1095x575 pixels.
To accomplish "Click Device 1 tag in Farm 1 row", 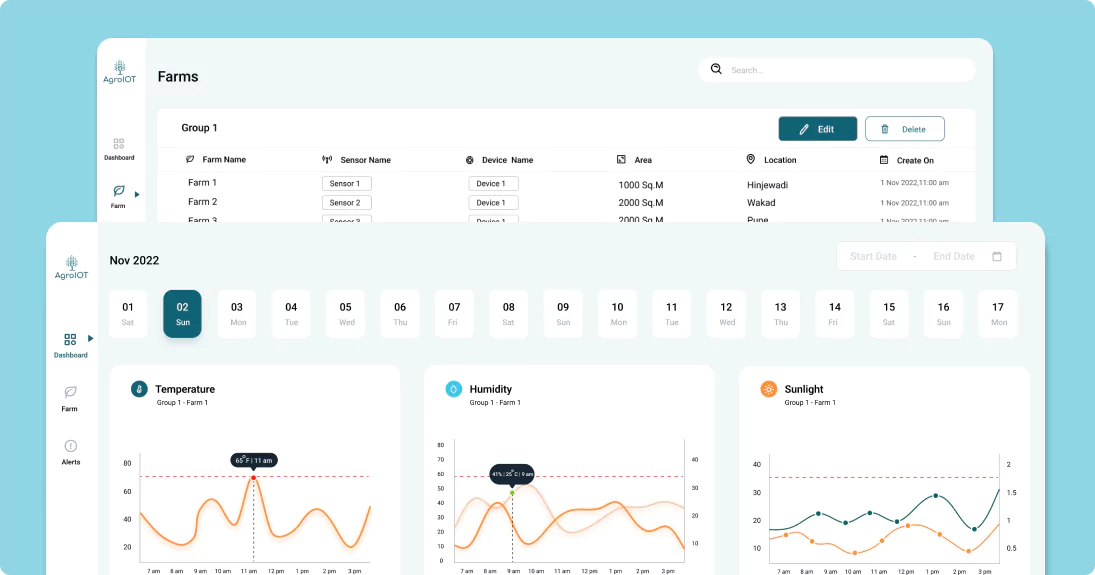I will click(493, 183).
